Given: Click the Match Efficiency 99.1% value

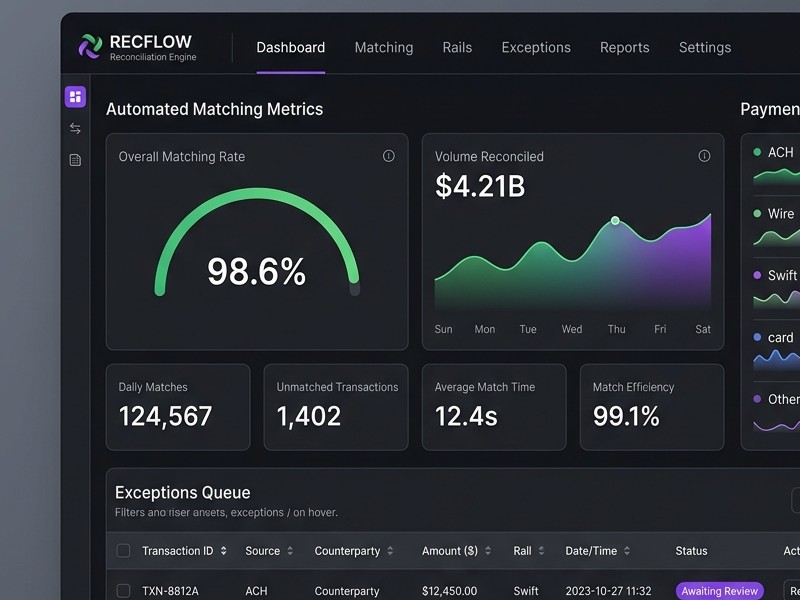Looking at the screenshot, I should coord(626,416).
